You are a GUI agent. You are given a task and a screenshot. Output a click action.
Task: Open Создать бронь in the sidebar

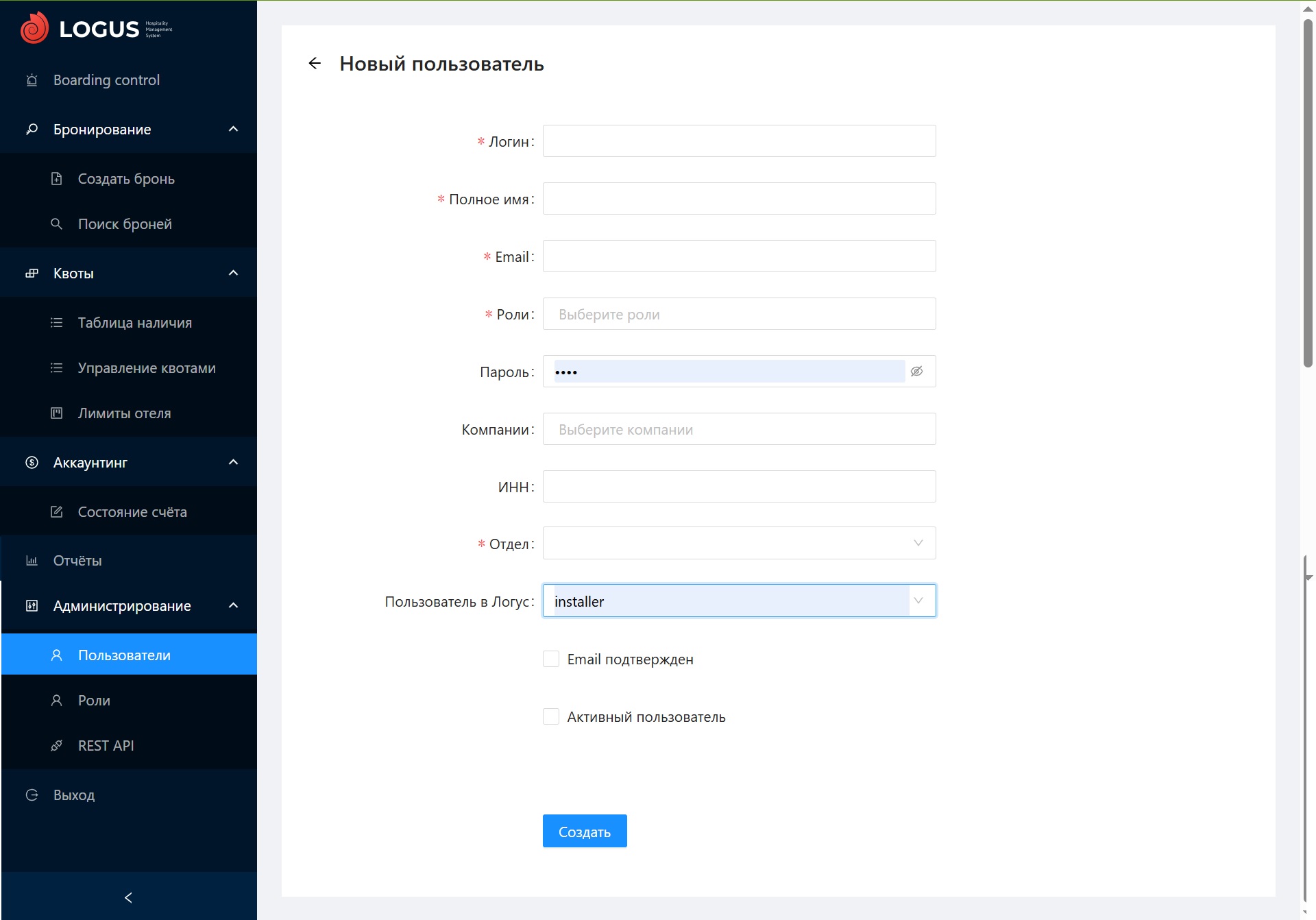pyautogui.click(x=126, y=179)
